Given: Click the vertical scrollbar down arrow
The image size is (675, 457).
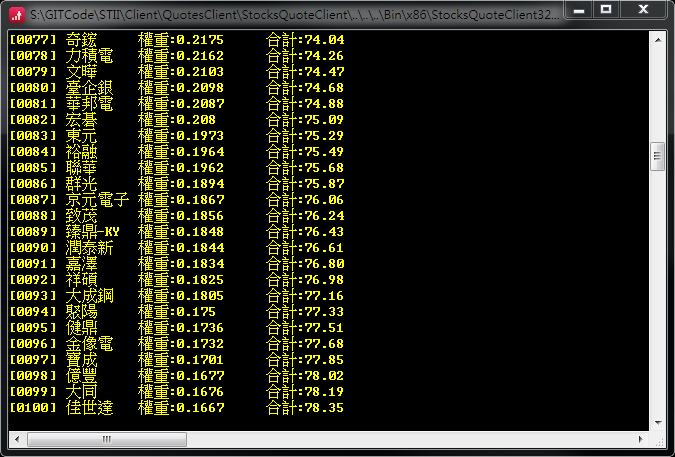Looking at the screenshot, I should pos(658,423).
